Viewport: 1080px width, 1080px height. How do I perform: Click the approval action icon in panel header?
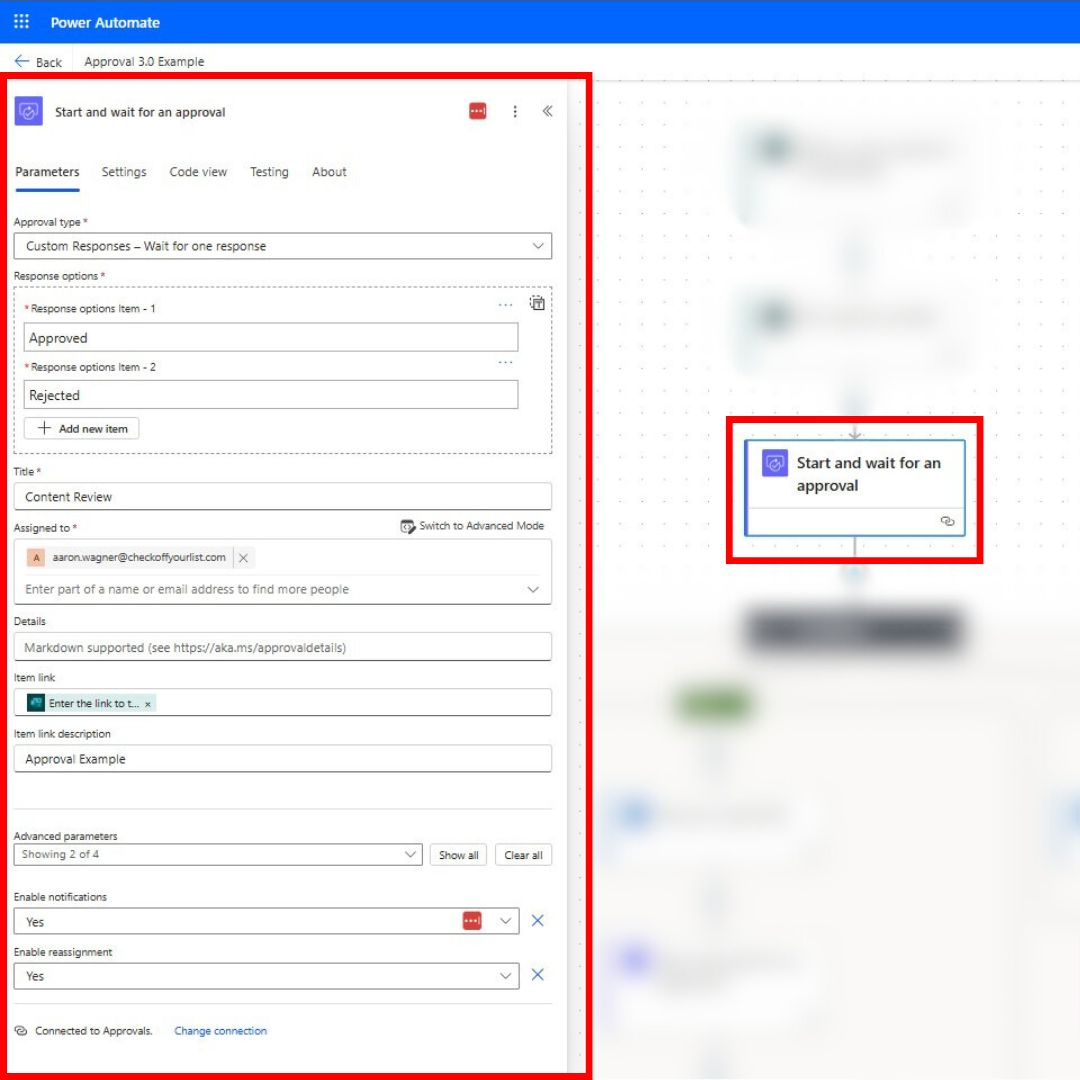(x=28, y=111)
